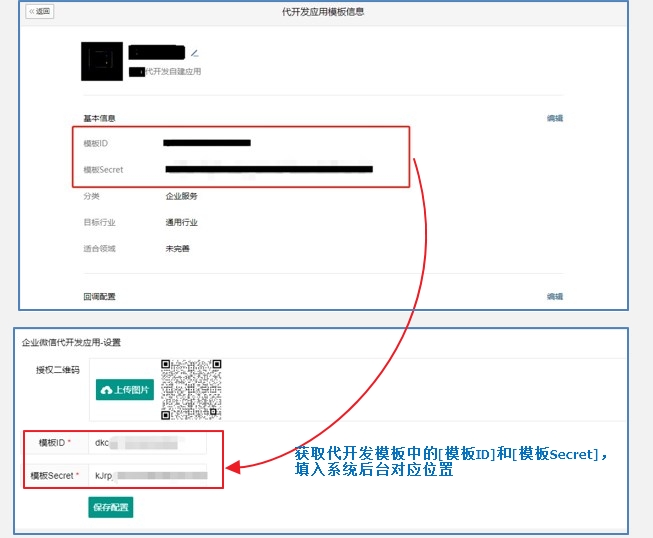Click 编辑 link in 回调配置 section
This screenshot has height=538, width=653.
(554, 296)
